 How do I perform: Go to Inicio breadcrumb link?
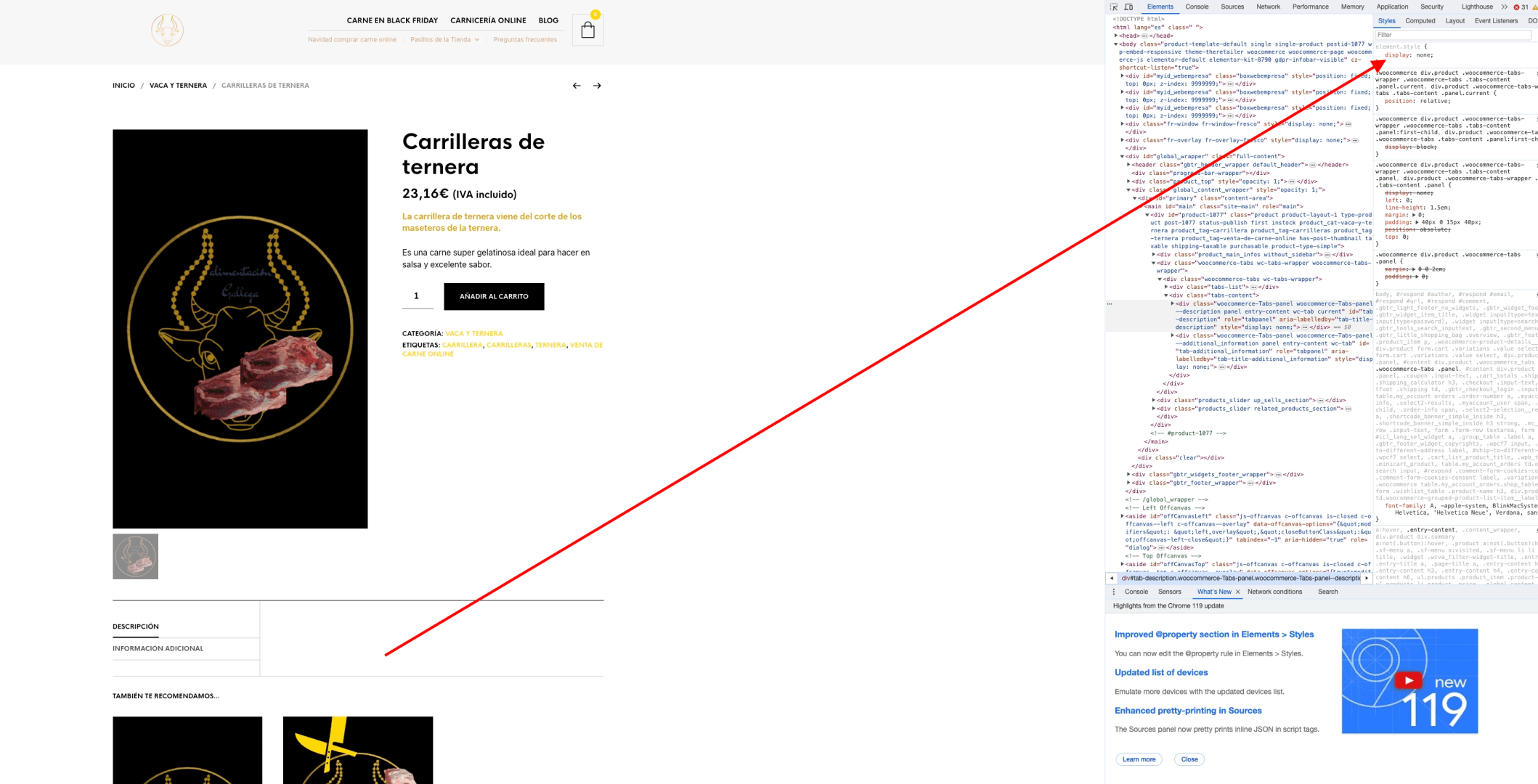click(x=123, y=86)
